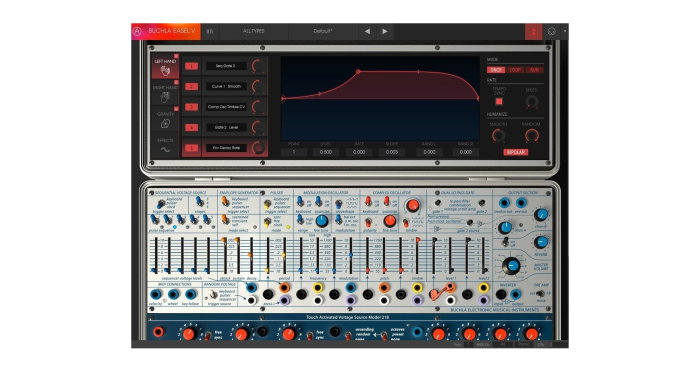Click the red jack at touch keyboard left edge
This screenshot has width=700, height=372.
coord(158,332)
